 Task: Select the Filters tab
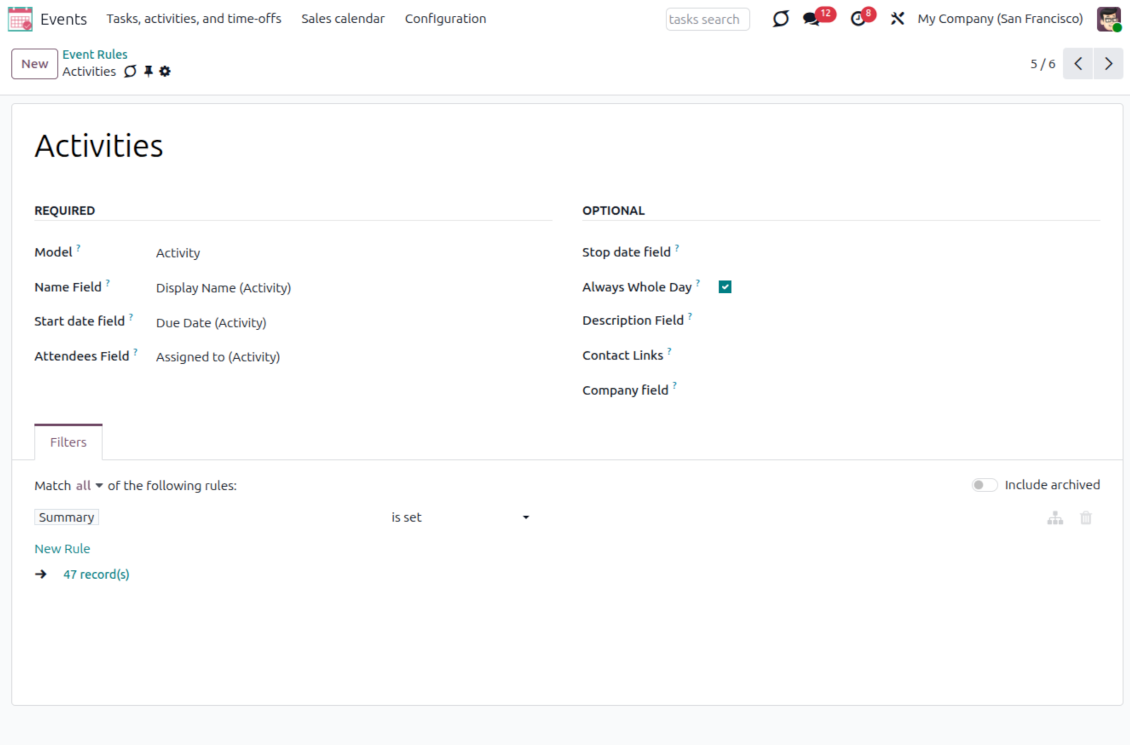[68, 442]
